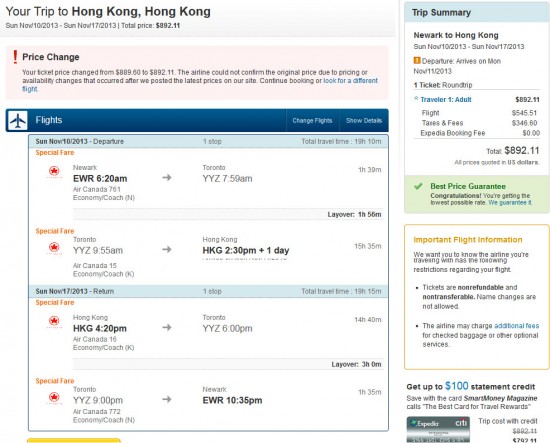Screen dimensions: 550x443
Task: Click the Trip Summary panel header
Action: [x=477, y=13]
